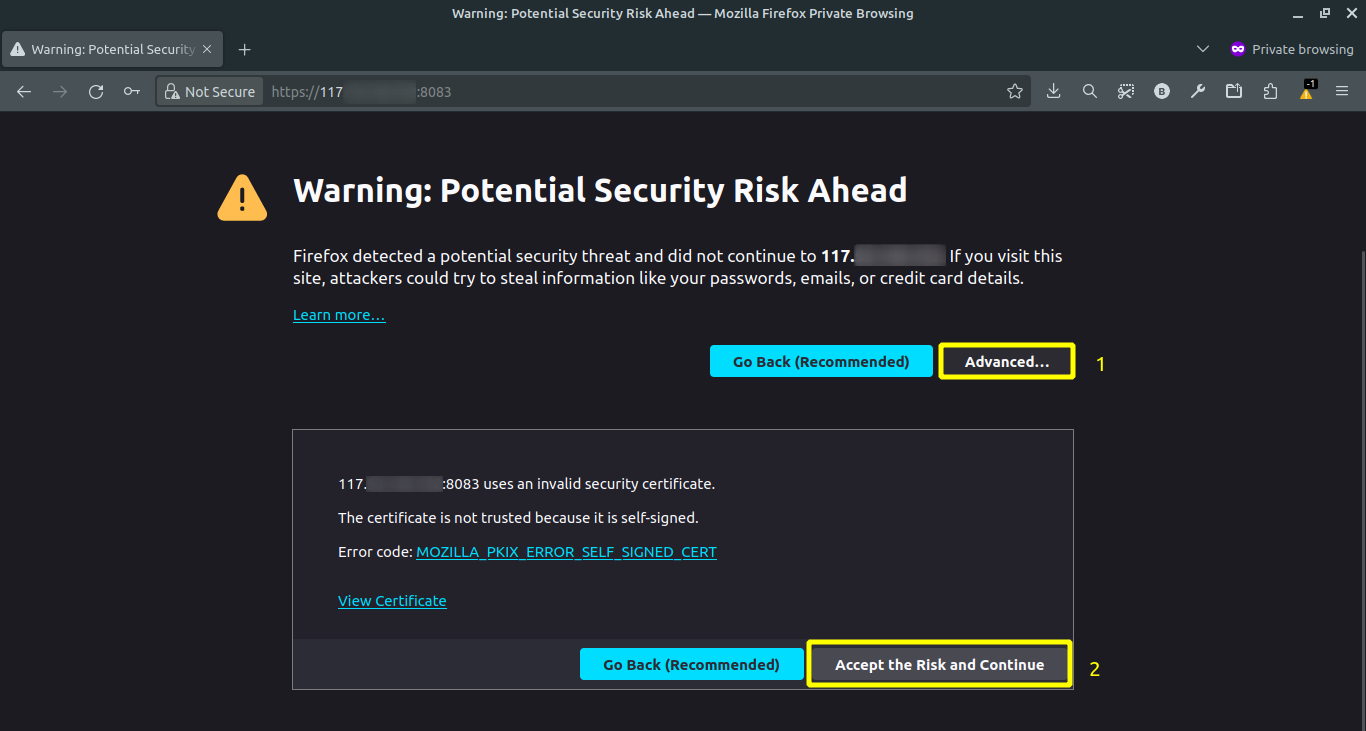The height and width of the screenshot is (731, 1366).
Task: Bookmark this page via the star icon
Action: 1014,91
